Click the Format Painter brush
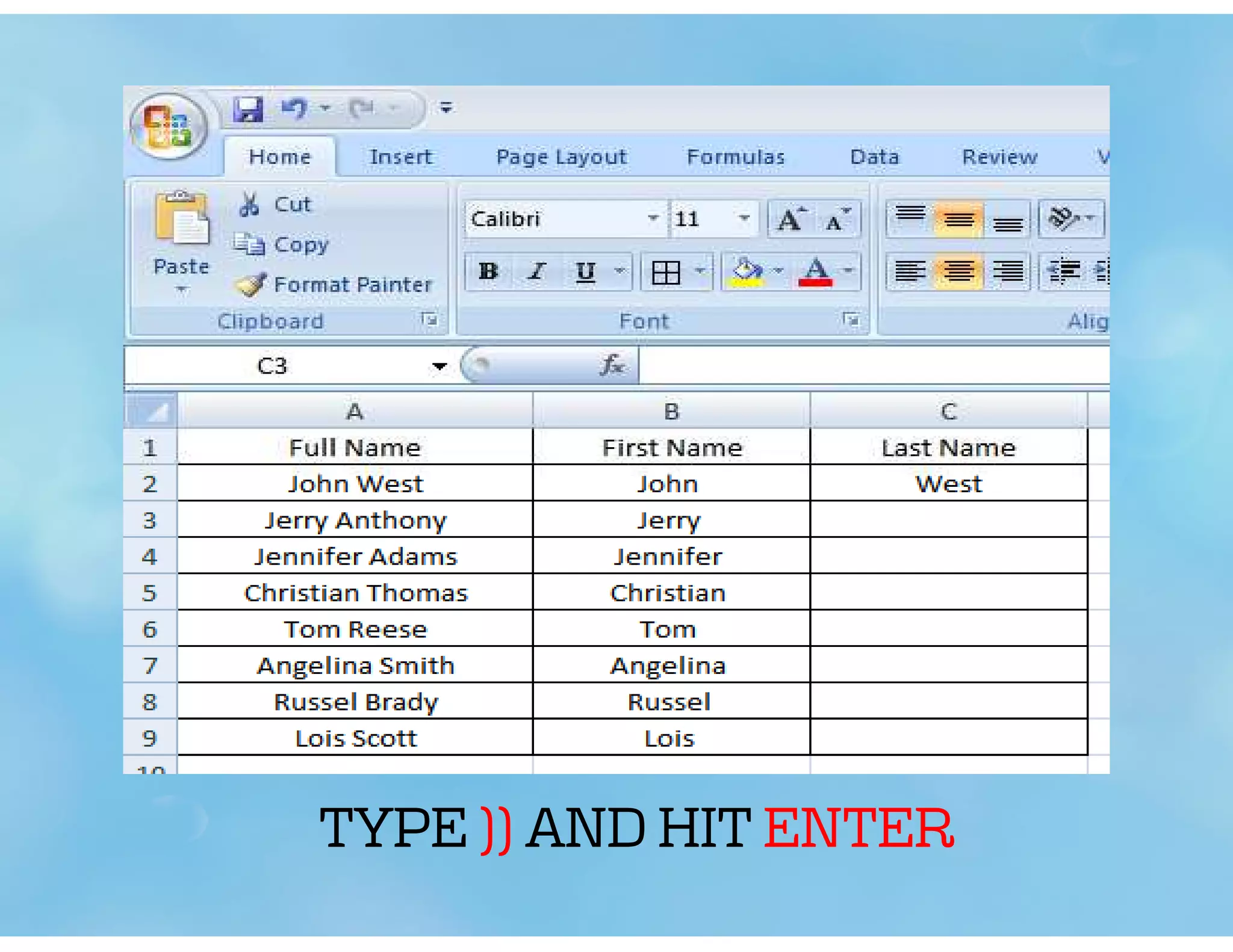Image resolution: width=1233 pixels, height=952 pixels. (x=250, y=284)
